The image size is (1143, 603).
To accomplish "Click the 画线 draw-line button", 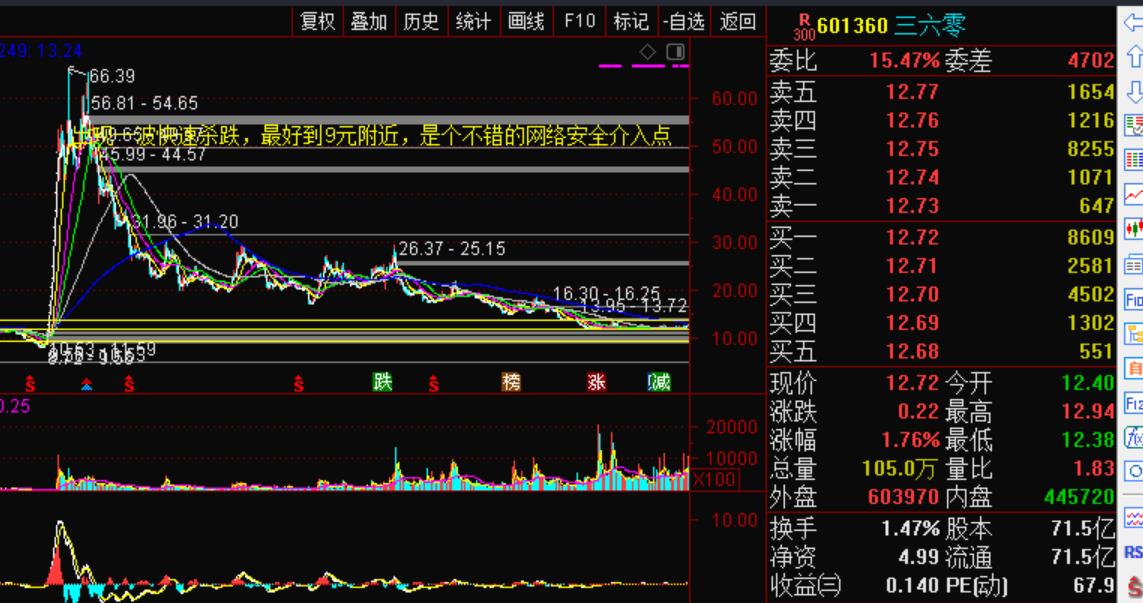I will (524, 20).
